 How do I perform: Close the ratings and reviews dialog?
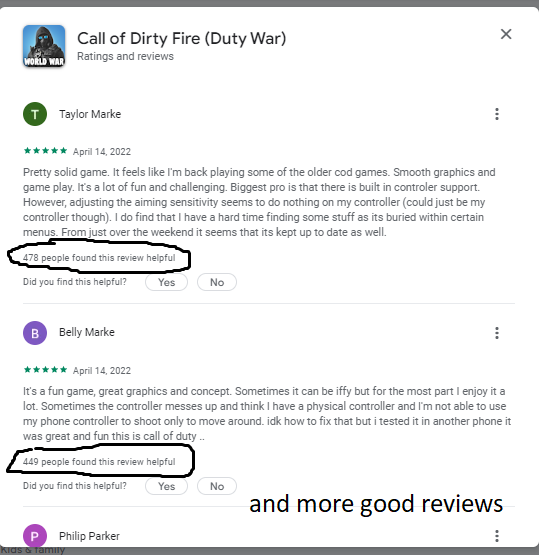pyautogui.click(x=506, y=34)
